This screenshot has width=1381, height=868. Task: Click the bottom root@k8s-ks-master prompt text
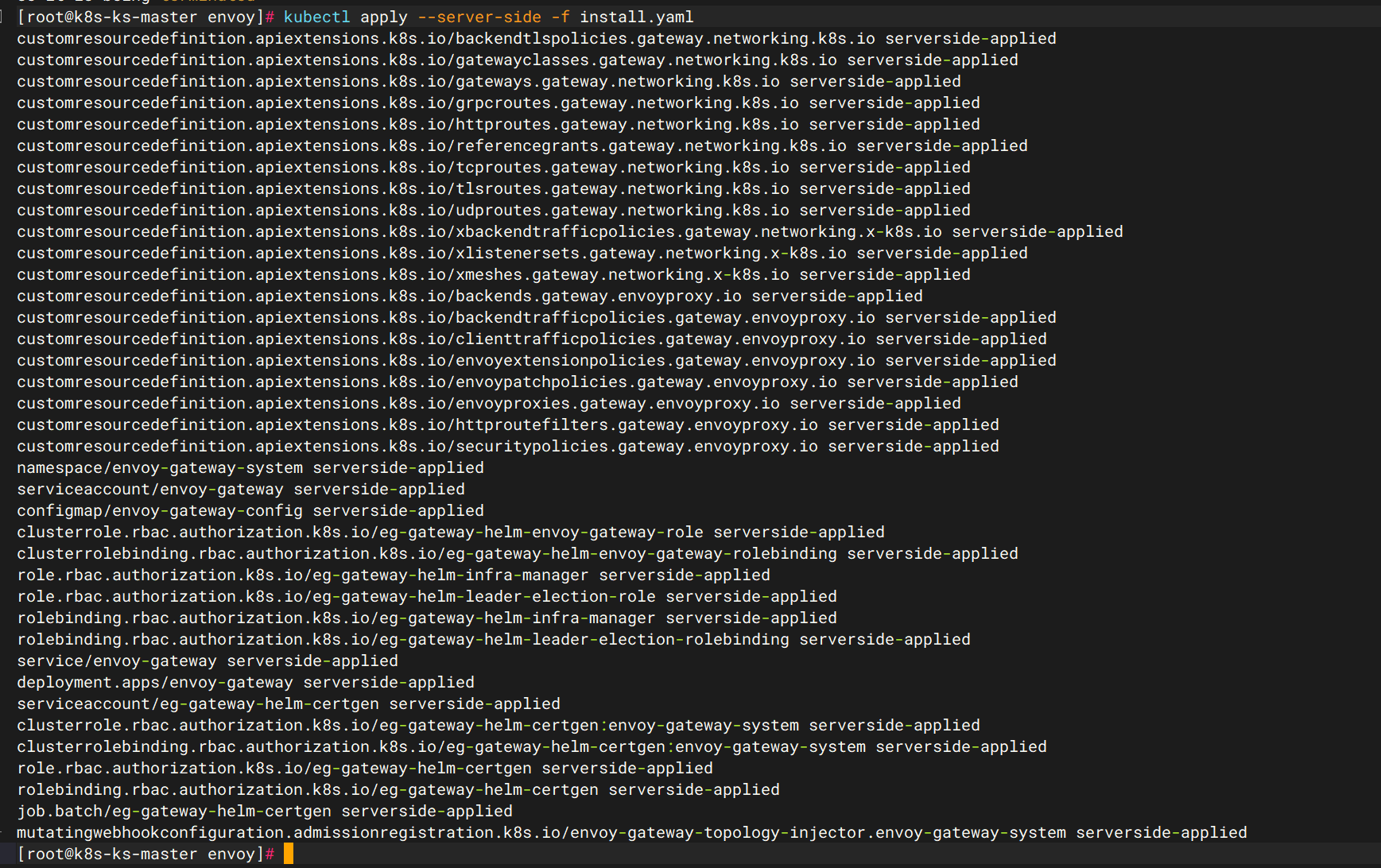pyautogui.click(x=141, y=854)
